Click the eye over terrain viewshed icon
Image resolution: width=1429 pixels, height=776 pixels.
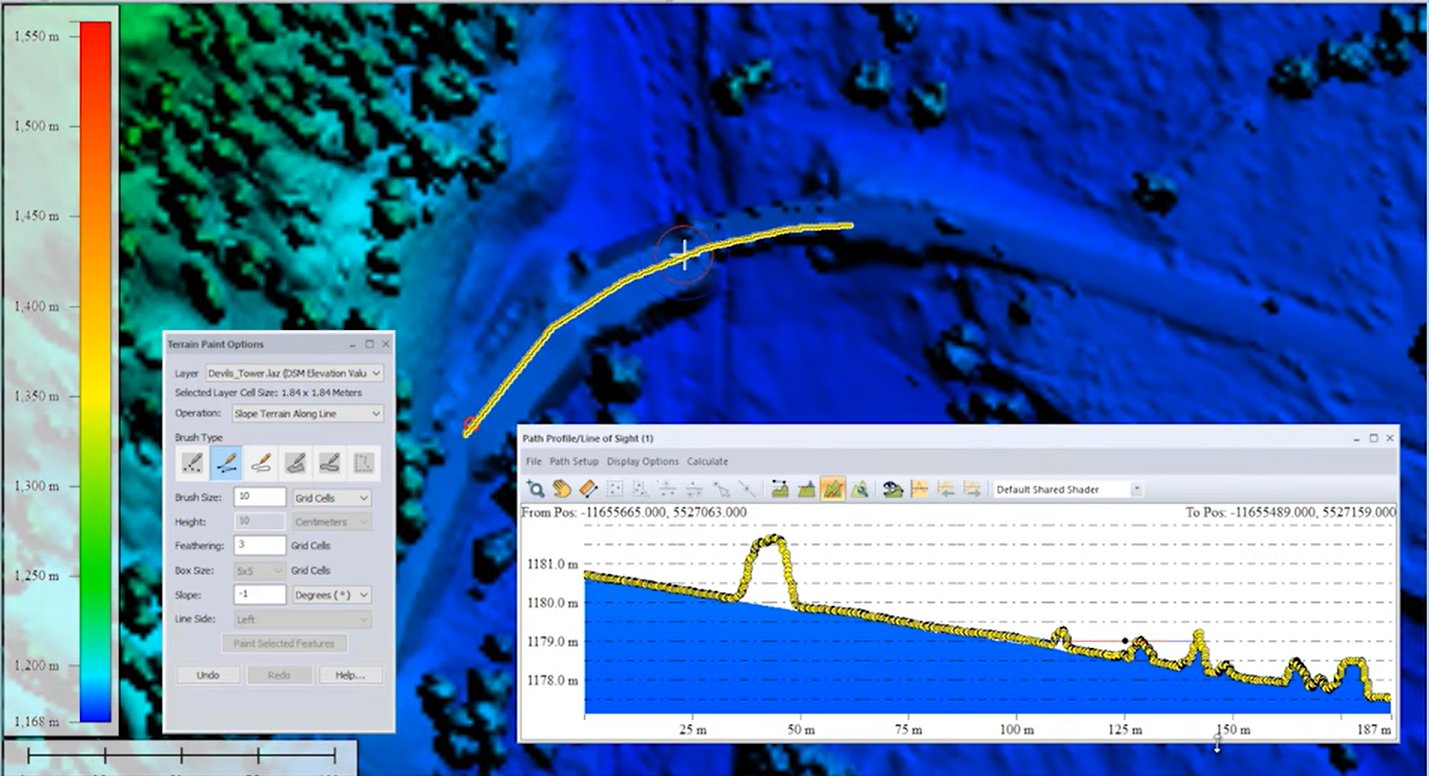pyautogui.click(x=893, y=489)
